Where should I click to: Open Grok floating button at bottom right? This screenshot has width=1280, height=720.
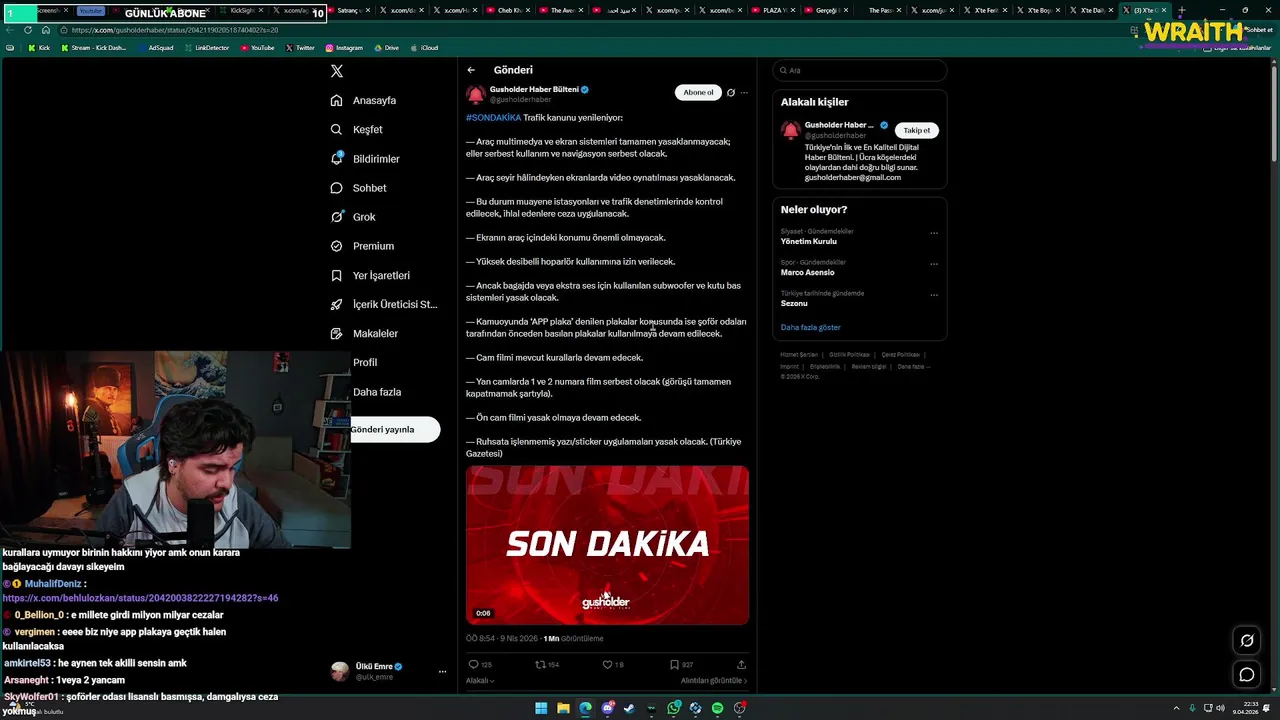coord(1247,641)
